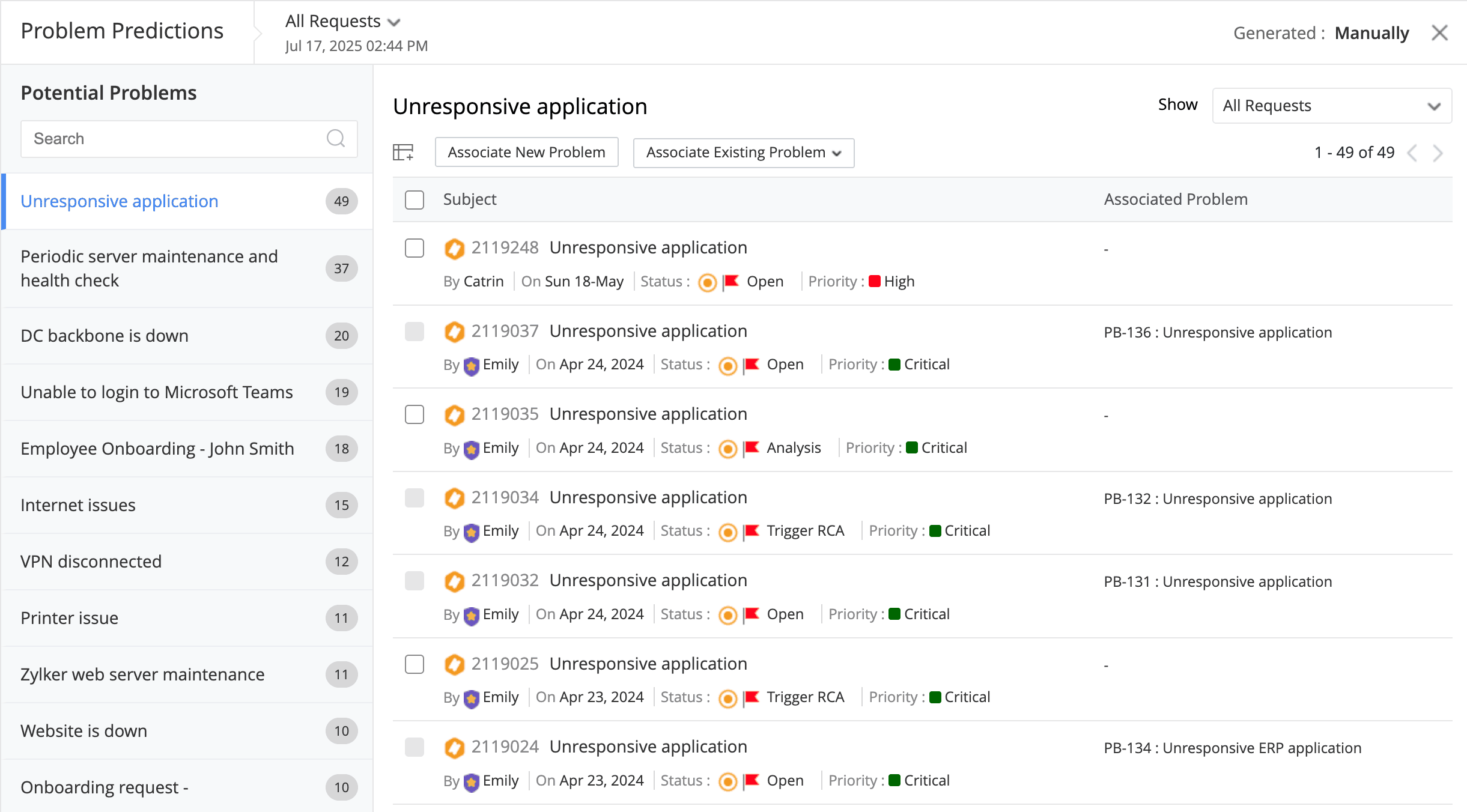
Task: Click the next page arrow
Action: pyautogui.click(x=1437, y=153)
